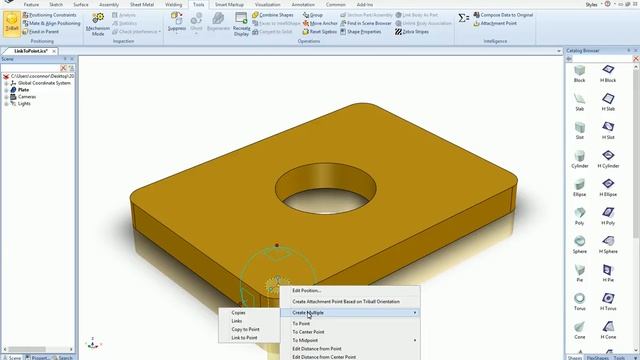The width and height of the screenshot is (640, 360).
Task: Open Find in Scene Browser
Action: [x=366, y=23]
